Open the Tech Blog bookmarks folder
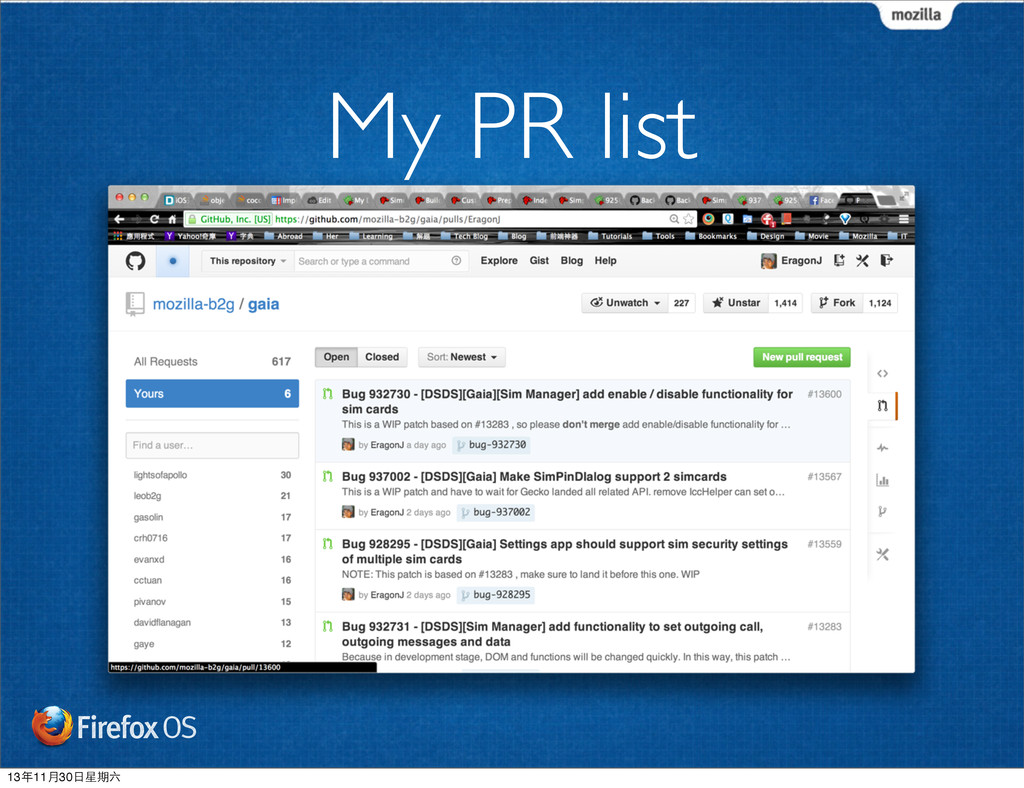Screen dimensions: 1024x788 coord(464,236)
